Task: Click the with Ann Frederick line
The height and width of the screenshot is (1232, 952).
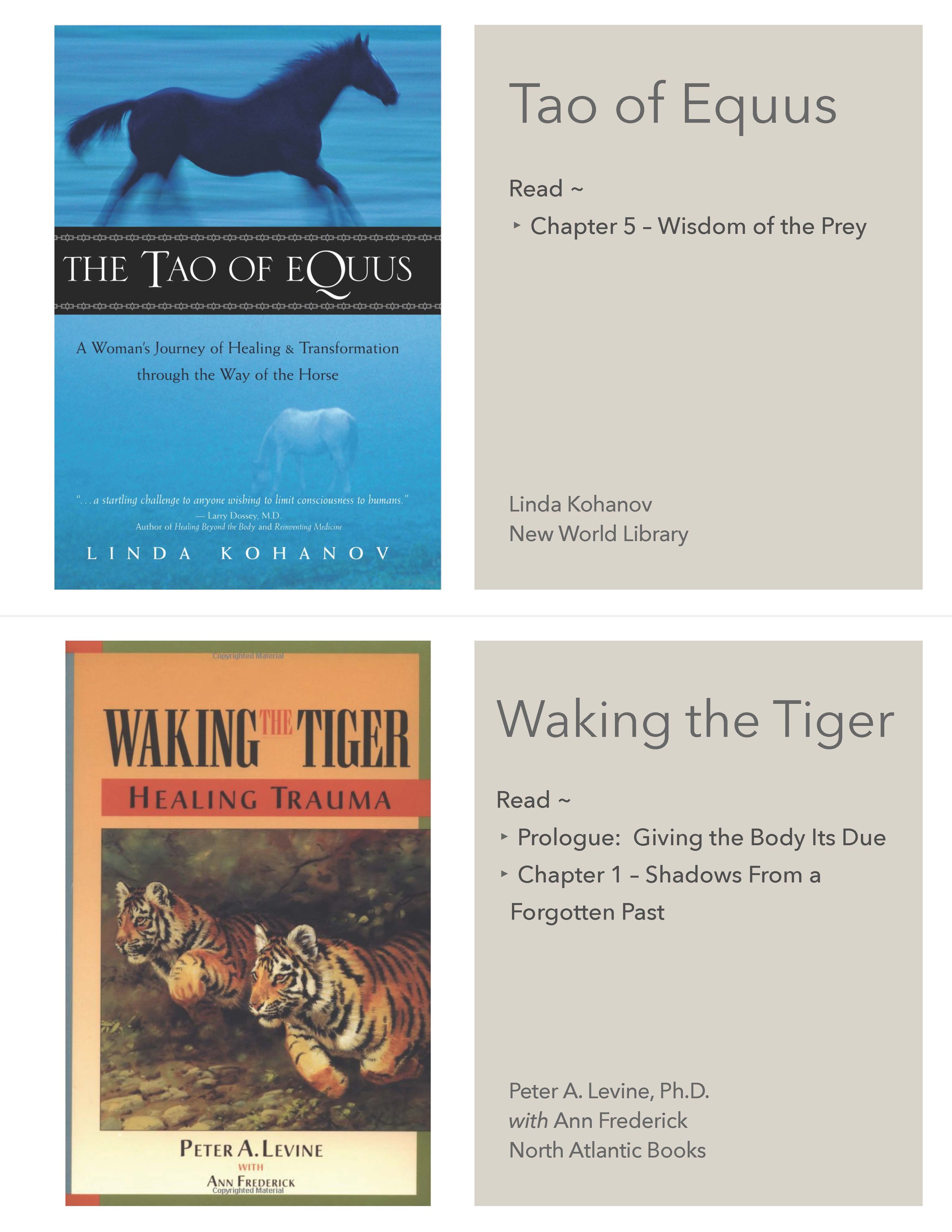Action: point(598,1120)
